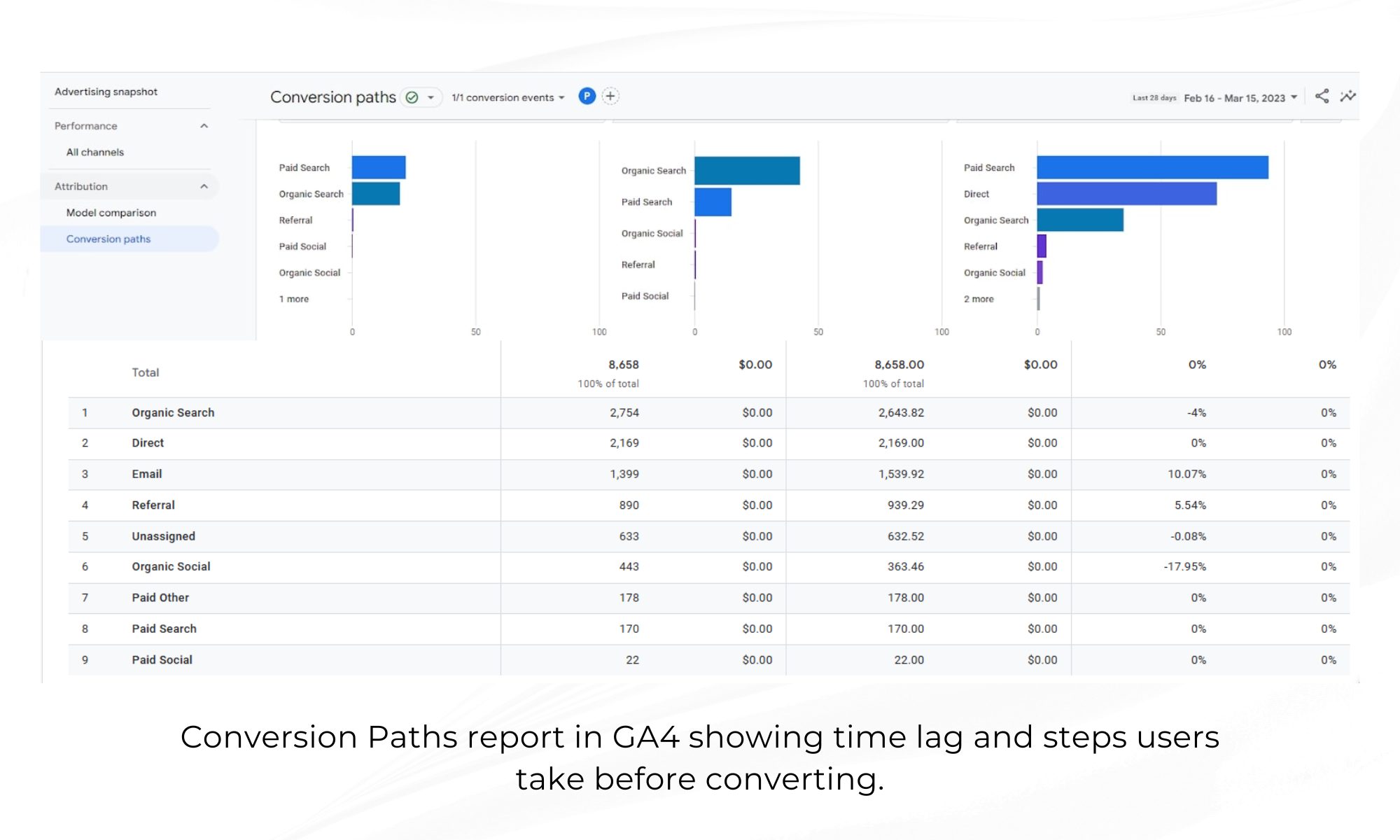Open the insights sparkline icon
The width and height of the screenshot is (1400, 840).
[x=1347, y=97]
